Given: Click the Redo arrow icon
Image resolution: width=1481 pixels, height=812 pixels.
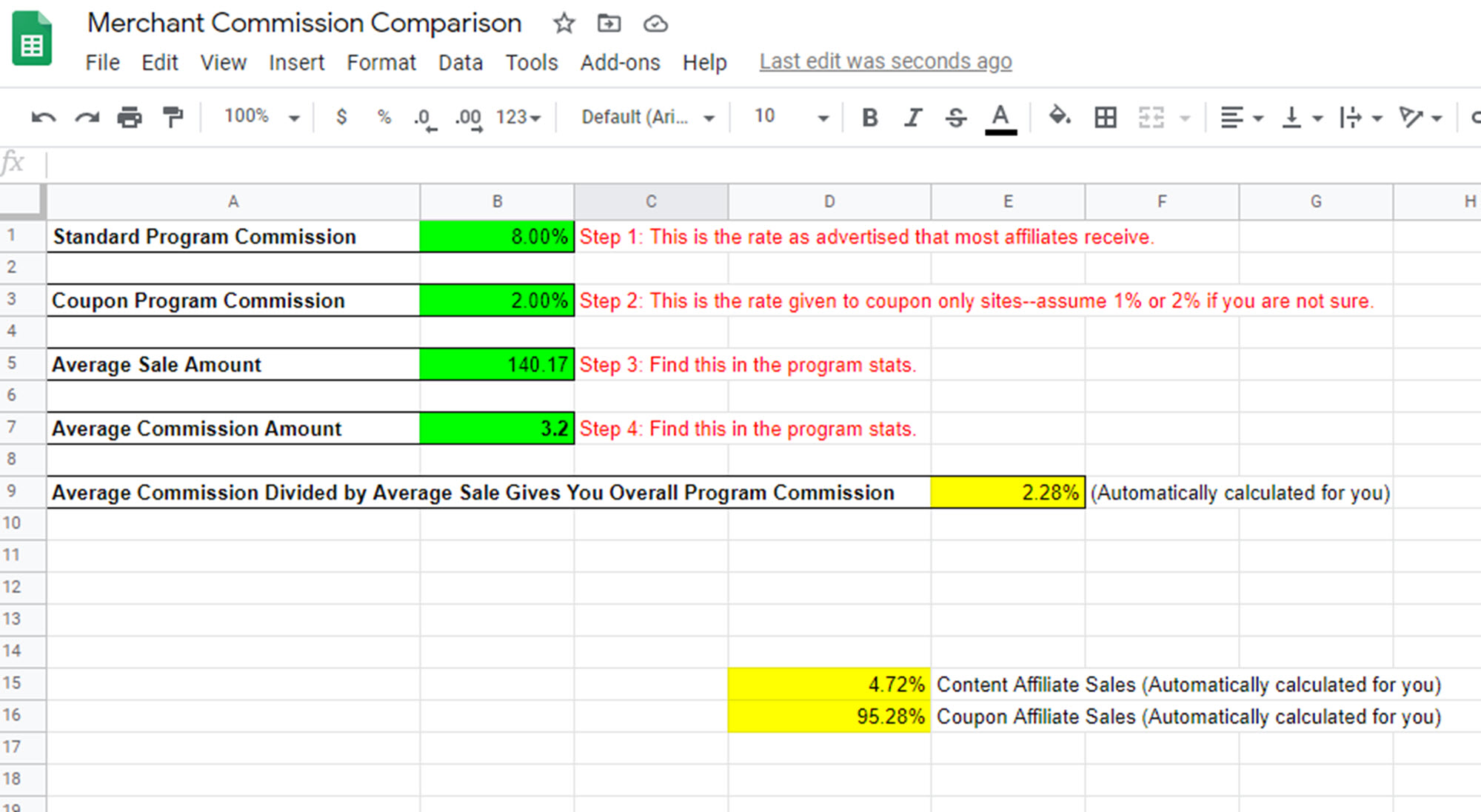Looking at the screenshot, I should (x=87, y=117).
